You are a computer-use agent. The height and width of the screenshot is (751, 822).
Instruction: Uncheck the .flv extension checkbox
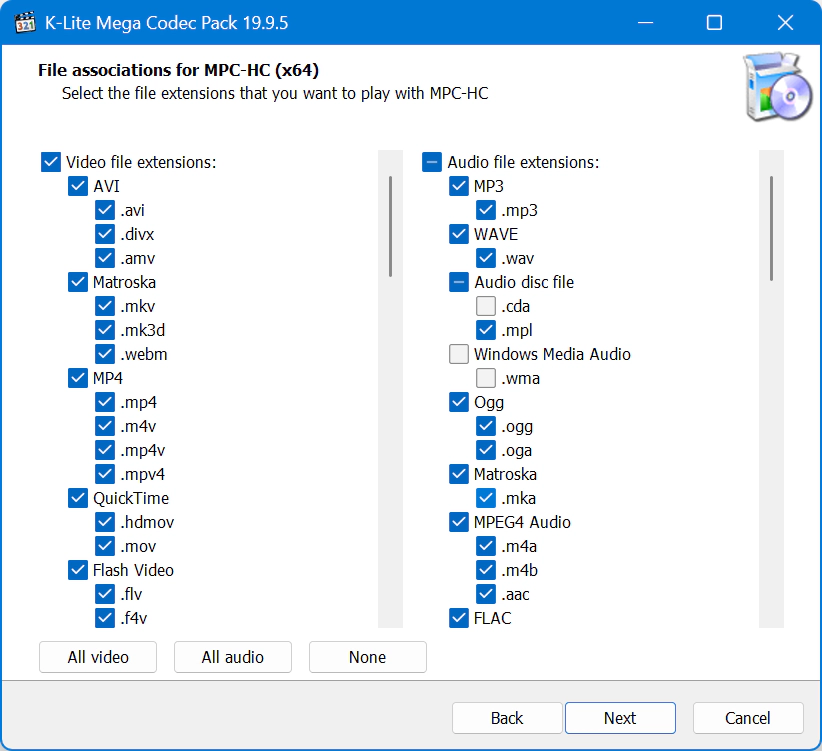tap(105, 594)
